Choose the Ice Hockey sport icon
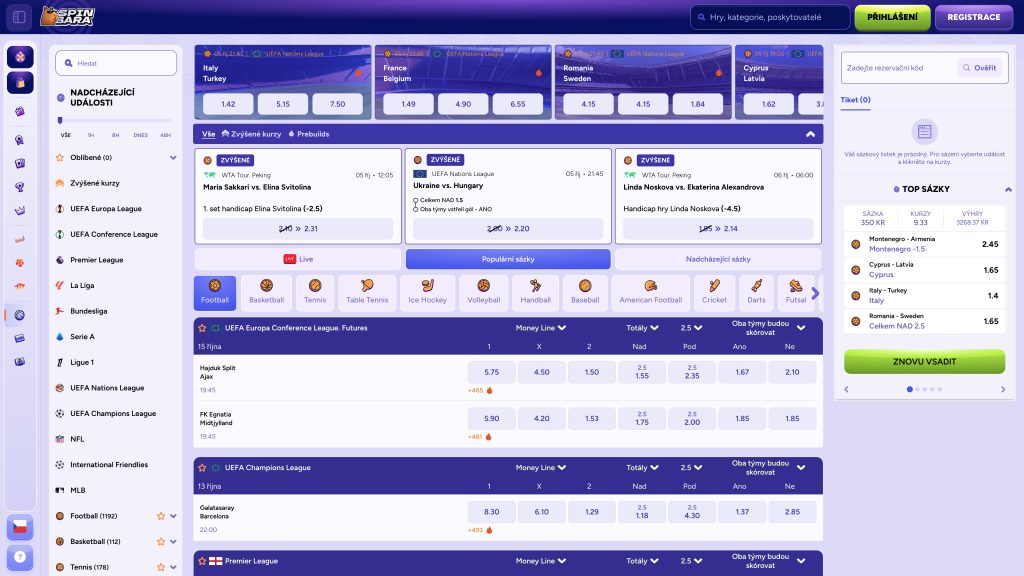Screen dimensions: 1024x576 (428, 292)
